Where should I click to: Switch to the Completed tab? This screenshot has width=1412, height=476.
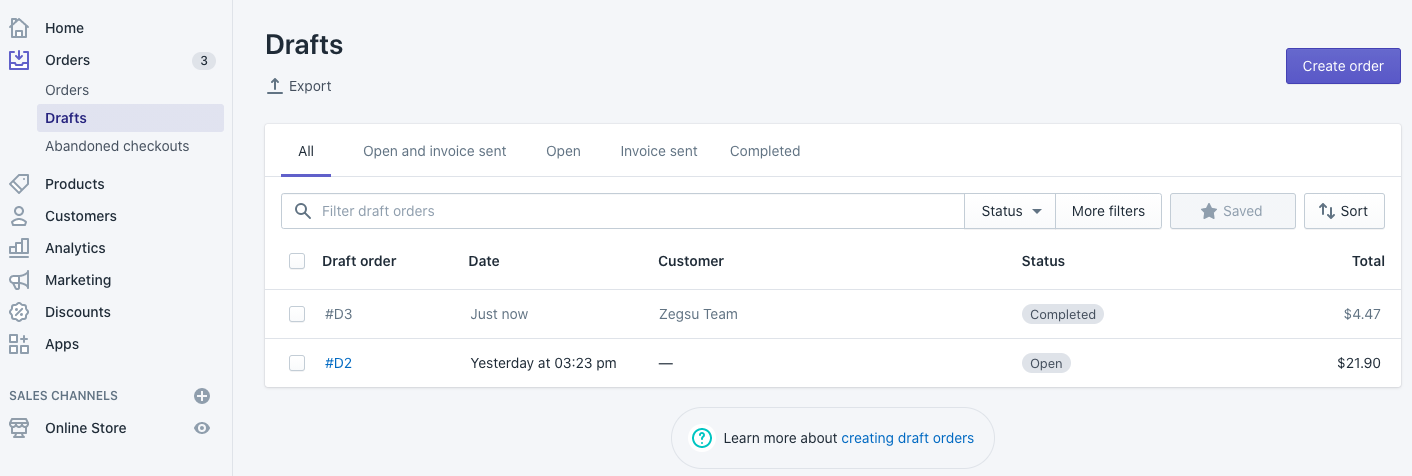coord(764,151)
